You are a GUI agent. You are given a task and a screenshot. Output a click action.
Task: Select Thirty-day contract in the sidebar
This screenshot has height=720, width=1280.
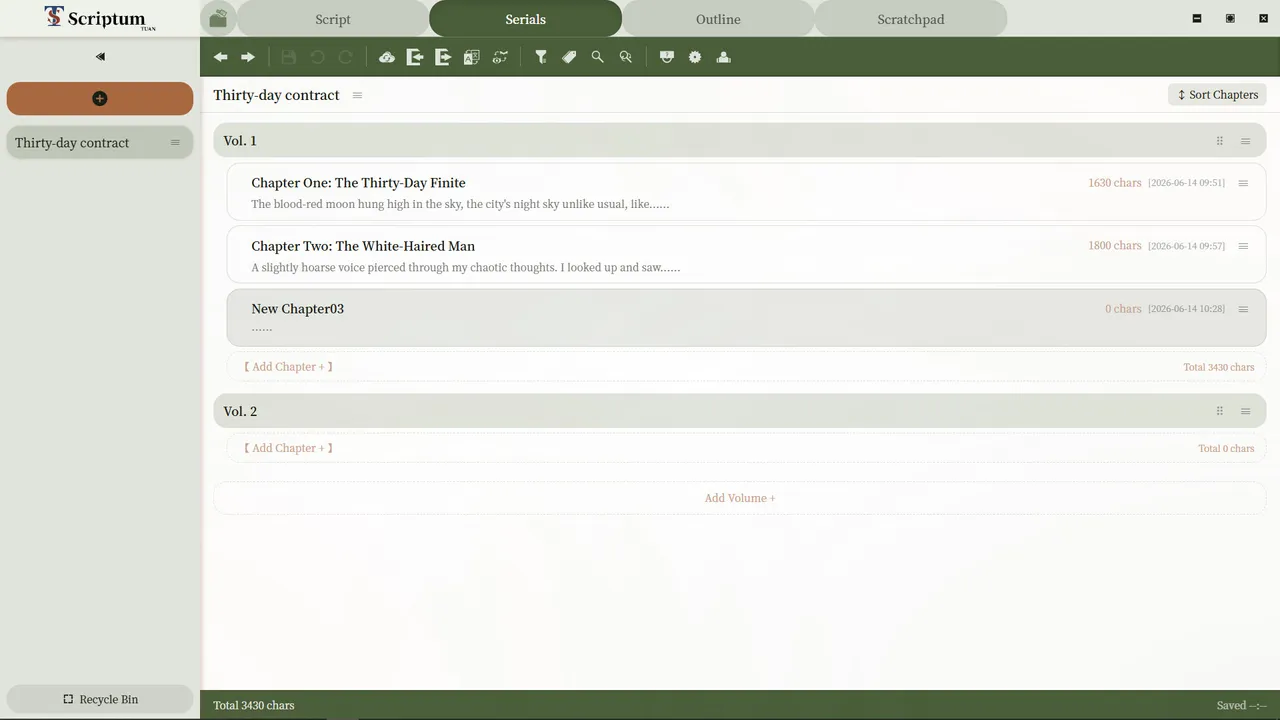pos(100,143)
